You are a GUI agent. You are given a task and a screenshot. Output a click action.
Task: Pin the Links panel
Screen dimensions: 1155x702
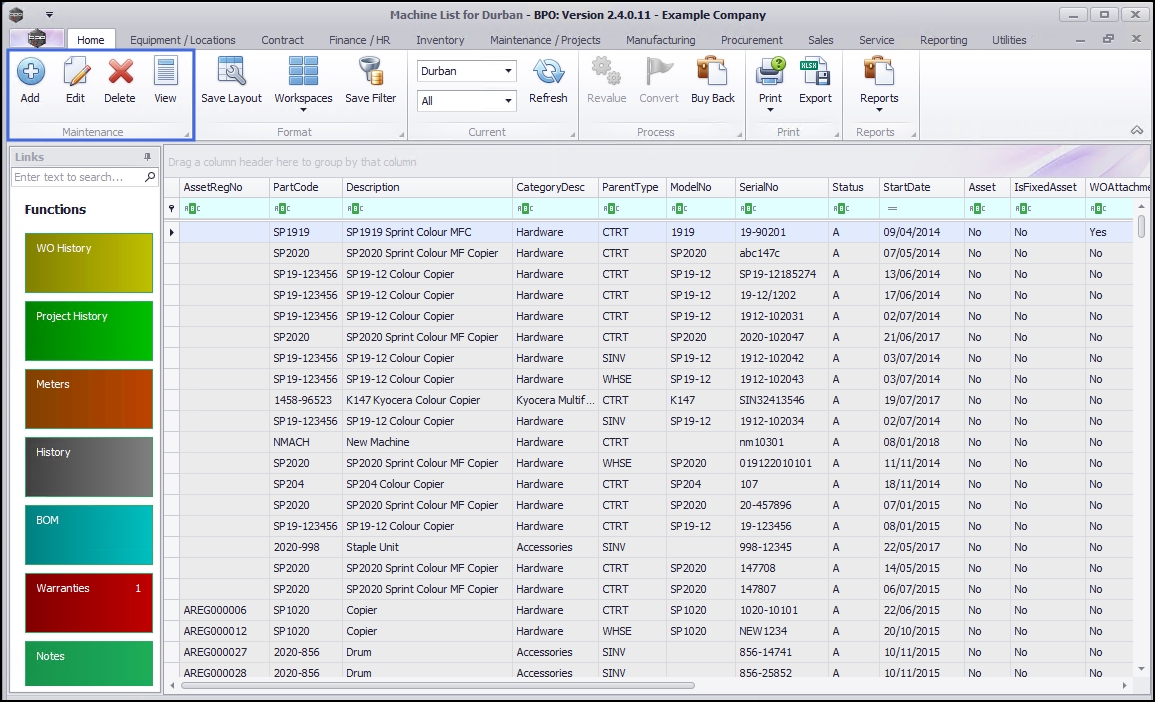148,157
